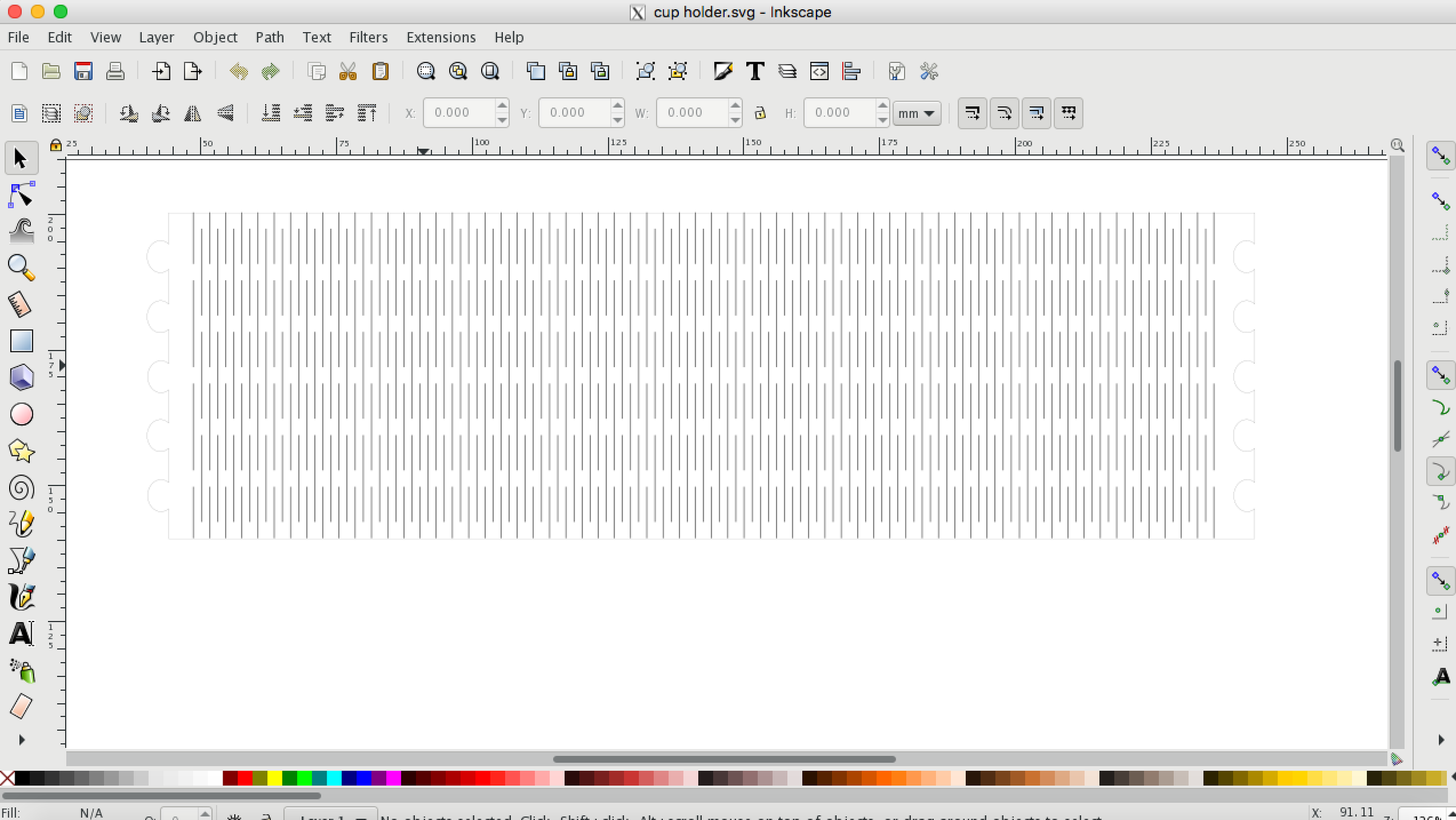Select the Rectangle tool
The image size is (1456, 820).
[21, 341]
